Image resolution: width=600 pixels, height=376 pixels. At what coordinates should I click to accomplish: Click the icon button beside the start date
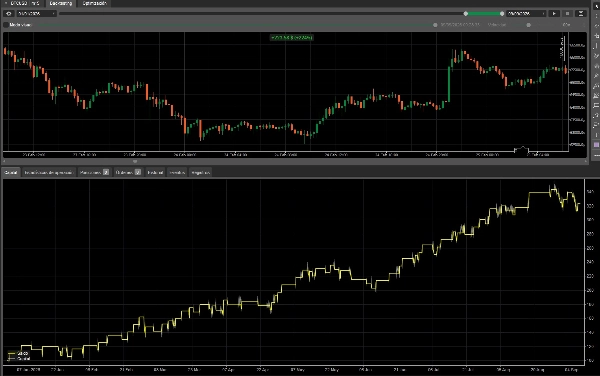9,13
